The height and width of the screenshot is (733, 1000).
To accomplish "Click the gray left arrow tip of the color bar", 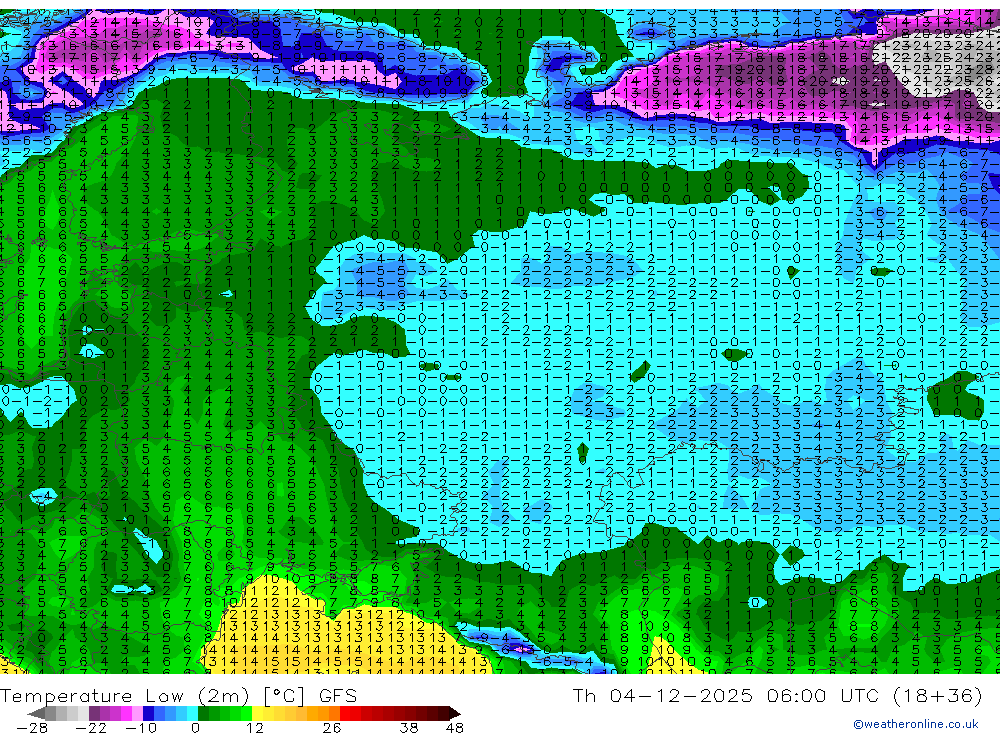I will (x=37, y=714).
